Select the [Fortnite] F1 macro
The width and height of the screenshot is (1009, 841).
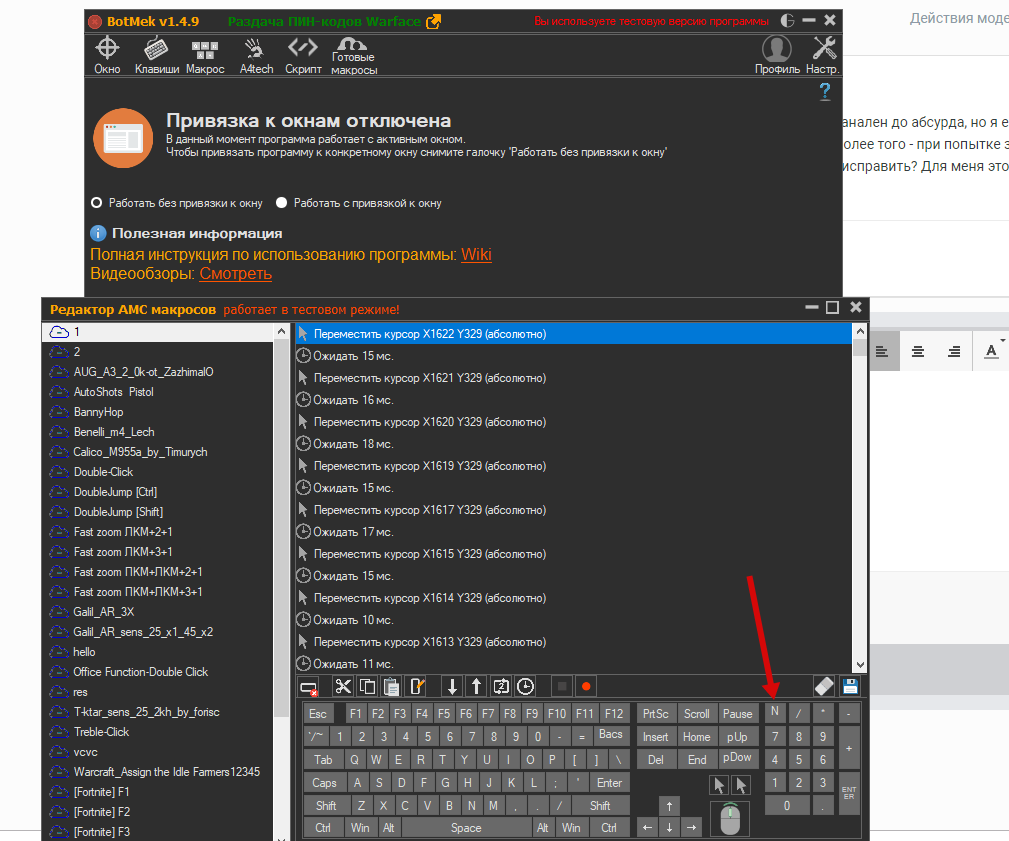click(x=158, y=792)
